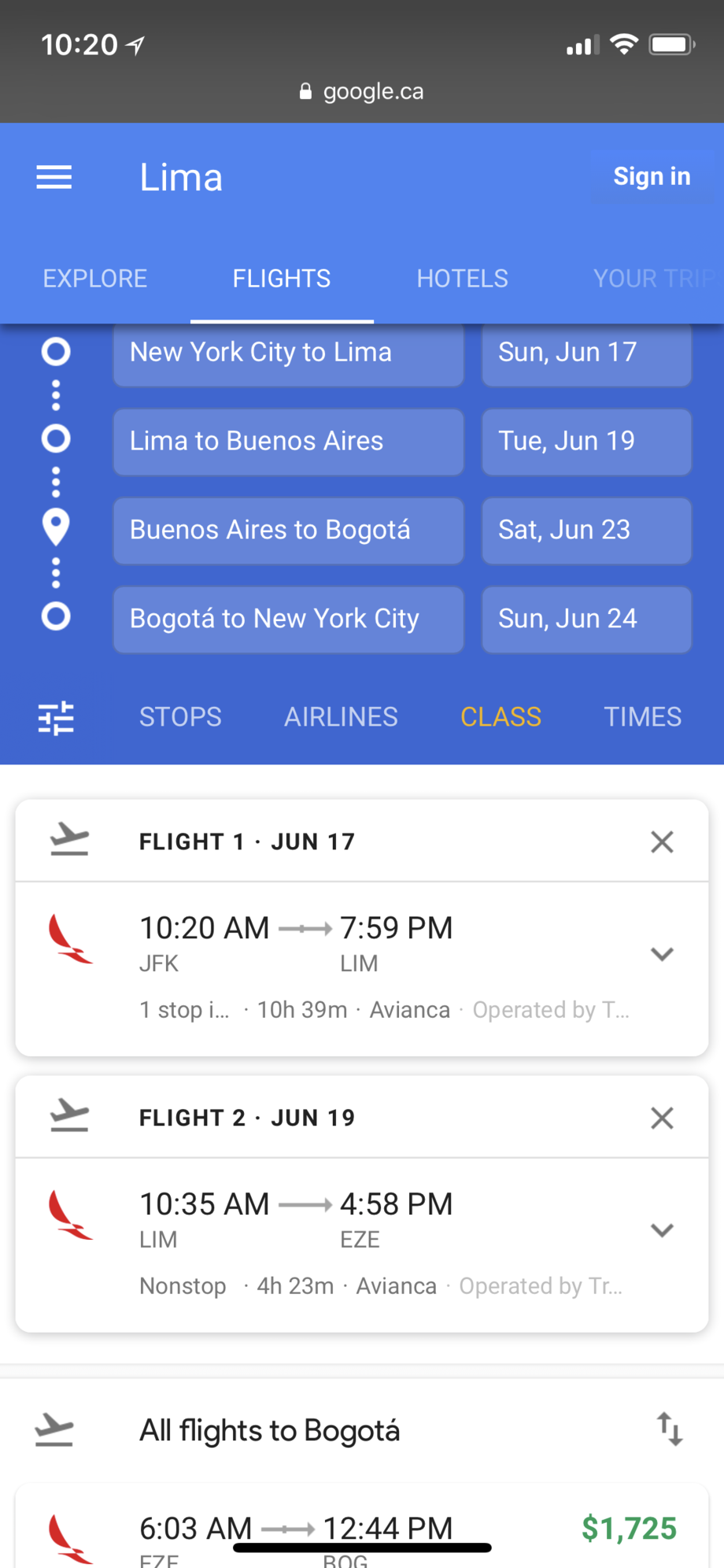Tap the destination pin icon in route

(x=56, y=527)
